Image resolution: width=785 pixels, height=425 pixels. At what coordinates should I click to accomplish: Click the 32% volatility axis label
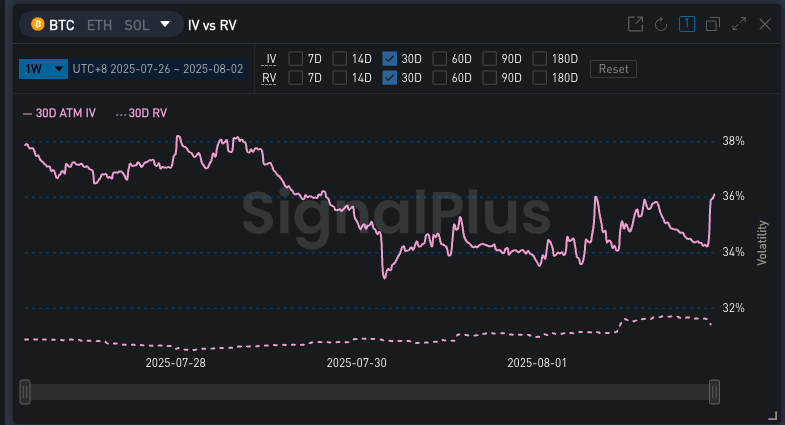733,308
